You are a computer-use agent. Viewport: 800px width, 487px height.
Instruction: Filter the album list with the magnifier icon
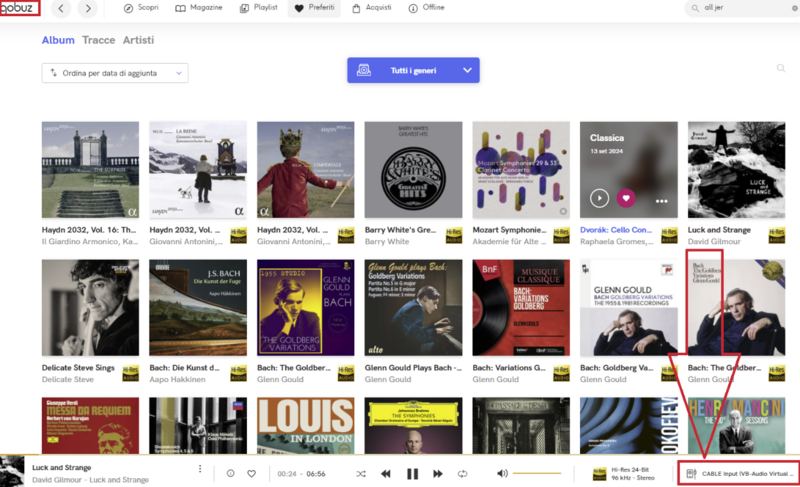pos(781,69)
